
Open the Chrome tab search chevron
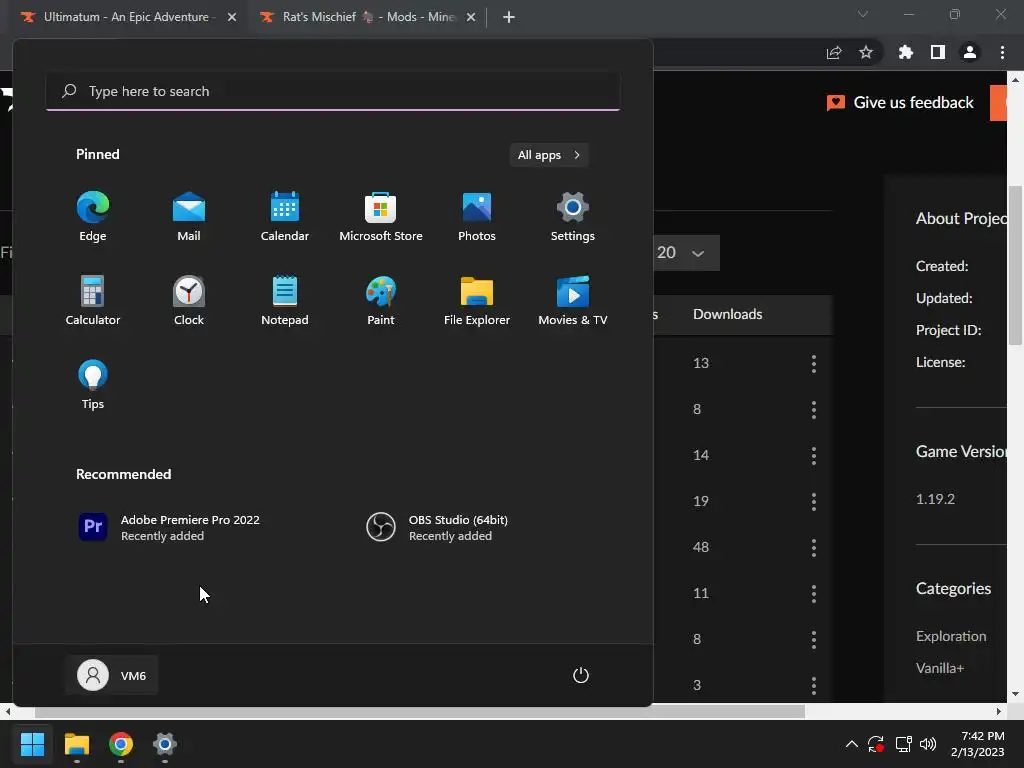pyautogui.click(x=863, y=14)
